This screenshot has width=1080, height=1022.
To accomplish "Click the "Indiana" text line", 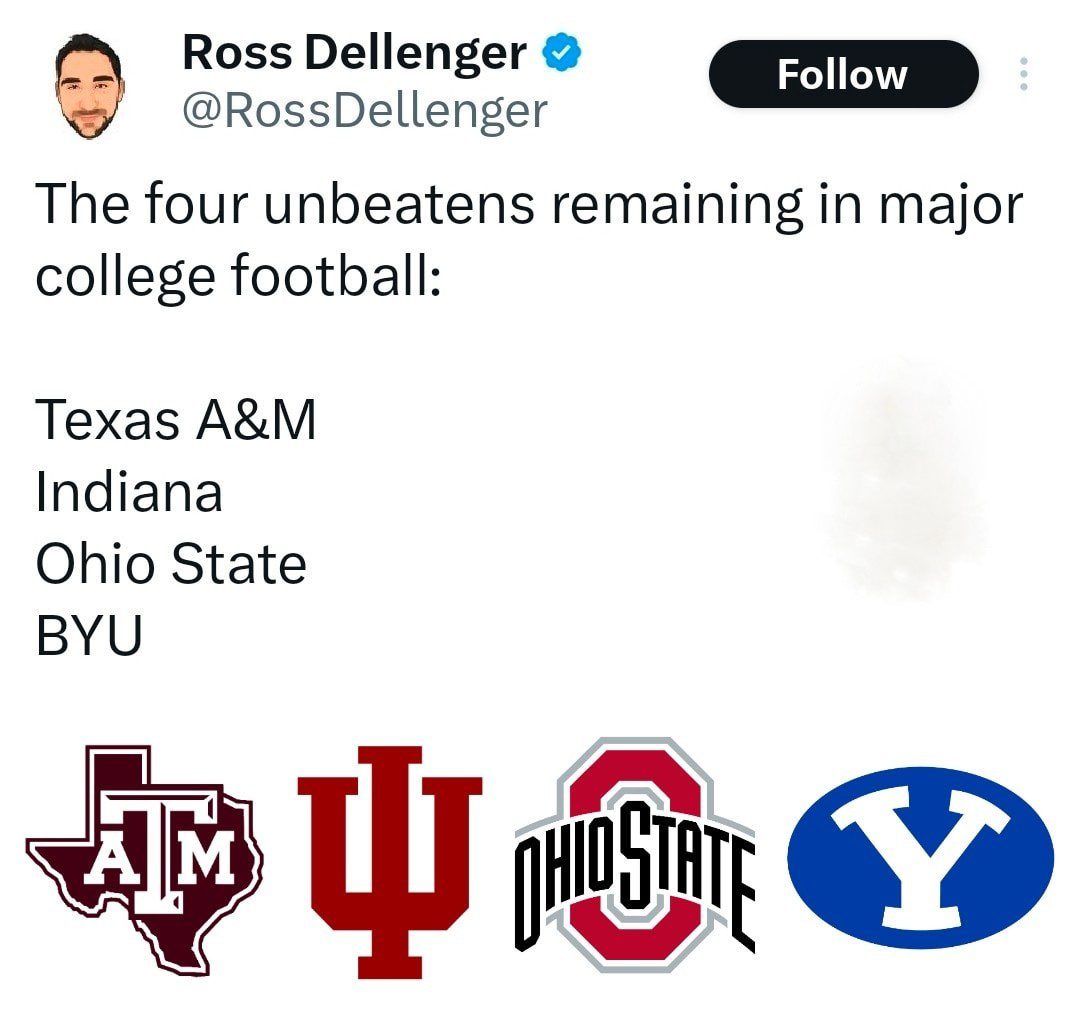I will pos(129,492).
